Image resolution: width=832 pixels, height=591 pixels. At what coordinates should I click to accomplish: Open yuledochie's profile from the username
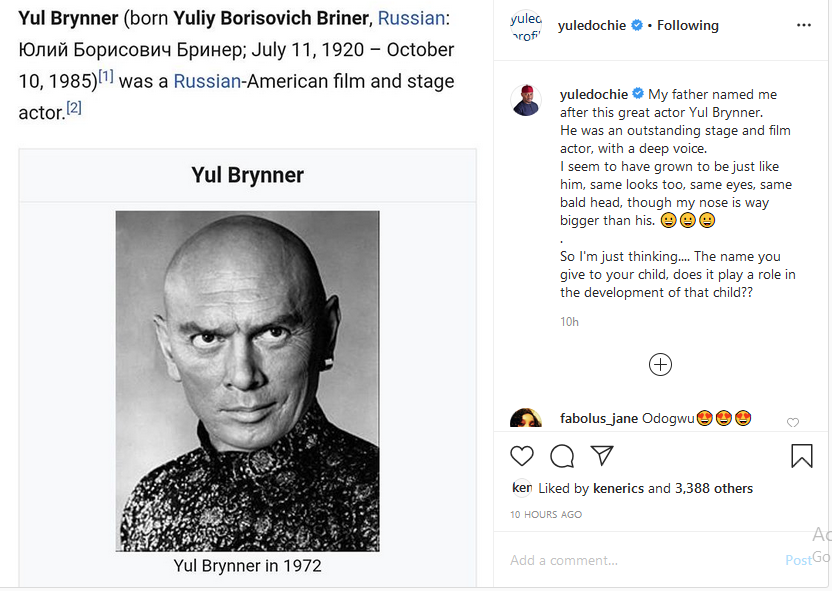(x=591, y=25)
